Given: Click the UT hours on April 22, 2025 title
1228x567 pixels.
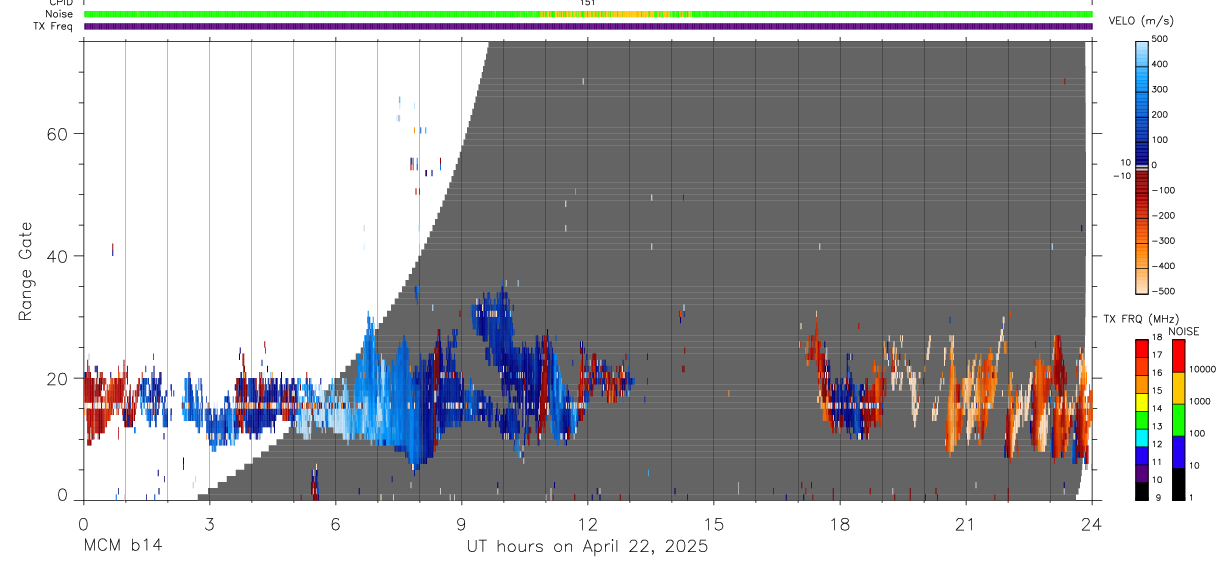Looking at the screenshot, I should pos(587,547).
